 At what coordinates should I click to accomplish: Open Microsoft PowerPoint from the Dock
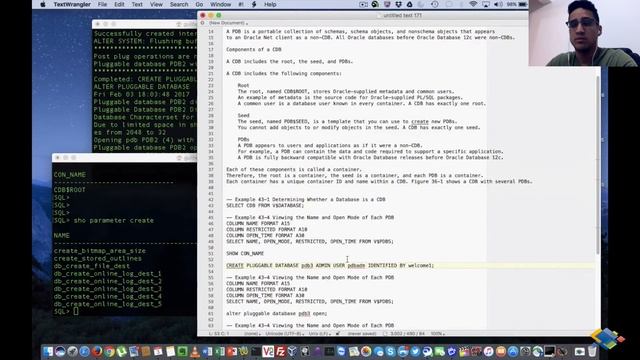click(x=231, y=351)
